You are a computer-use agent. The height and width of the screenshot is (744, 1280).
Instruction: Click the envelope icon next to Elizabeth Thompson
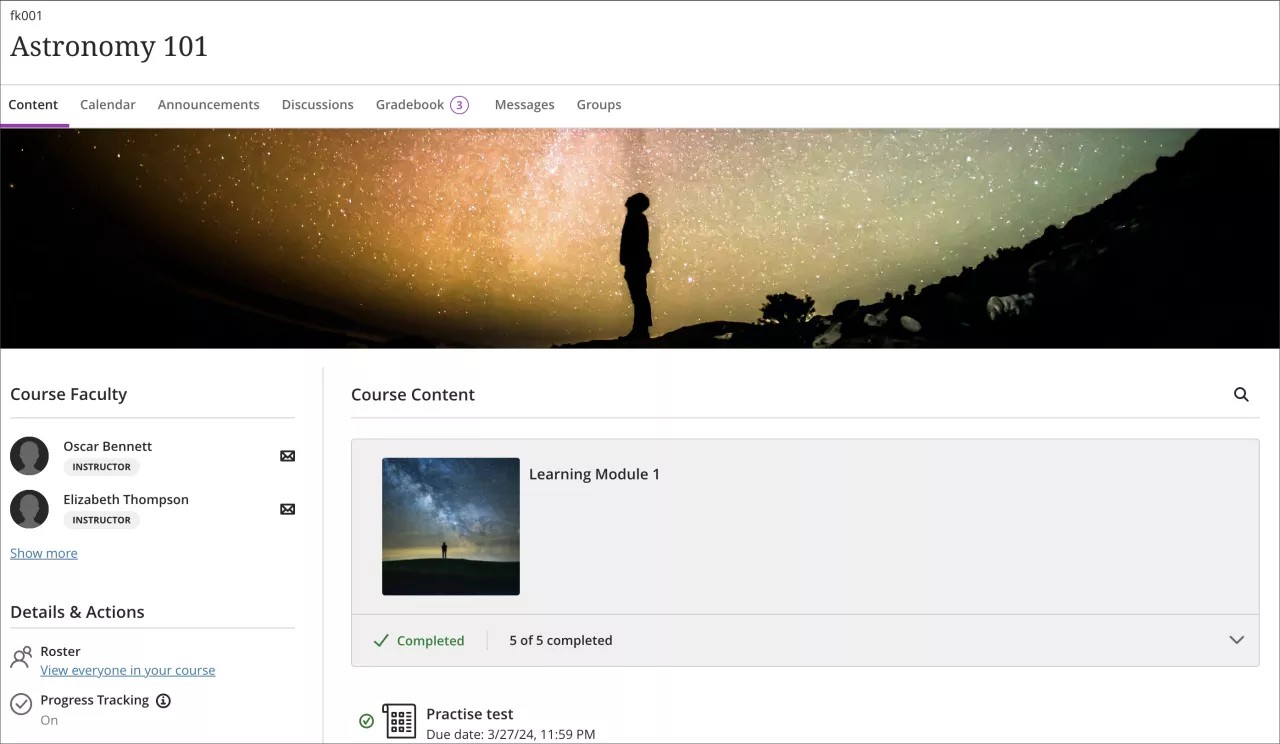tap(287, 509)
